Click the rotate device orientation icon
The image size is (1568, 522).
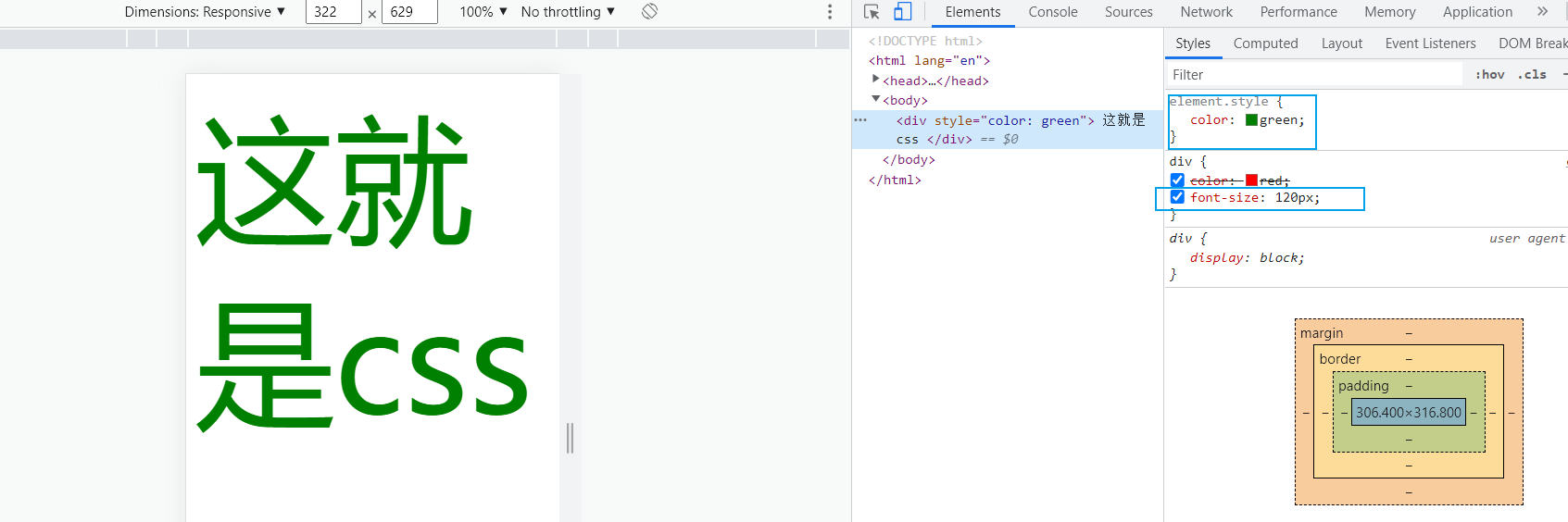point(649,11)
